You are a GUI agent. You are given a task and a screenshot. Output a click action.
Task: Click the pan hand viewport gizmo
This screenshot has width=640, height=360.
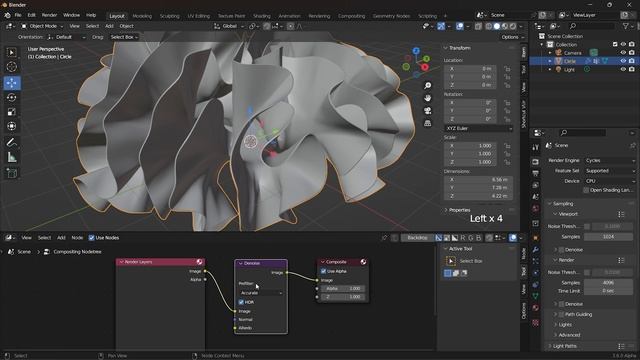point(427,98)
